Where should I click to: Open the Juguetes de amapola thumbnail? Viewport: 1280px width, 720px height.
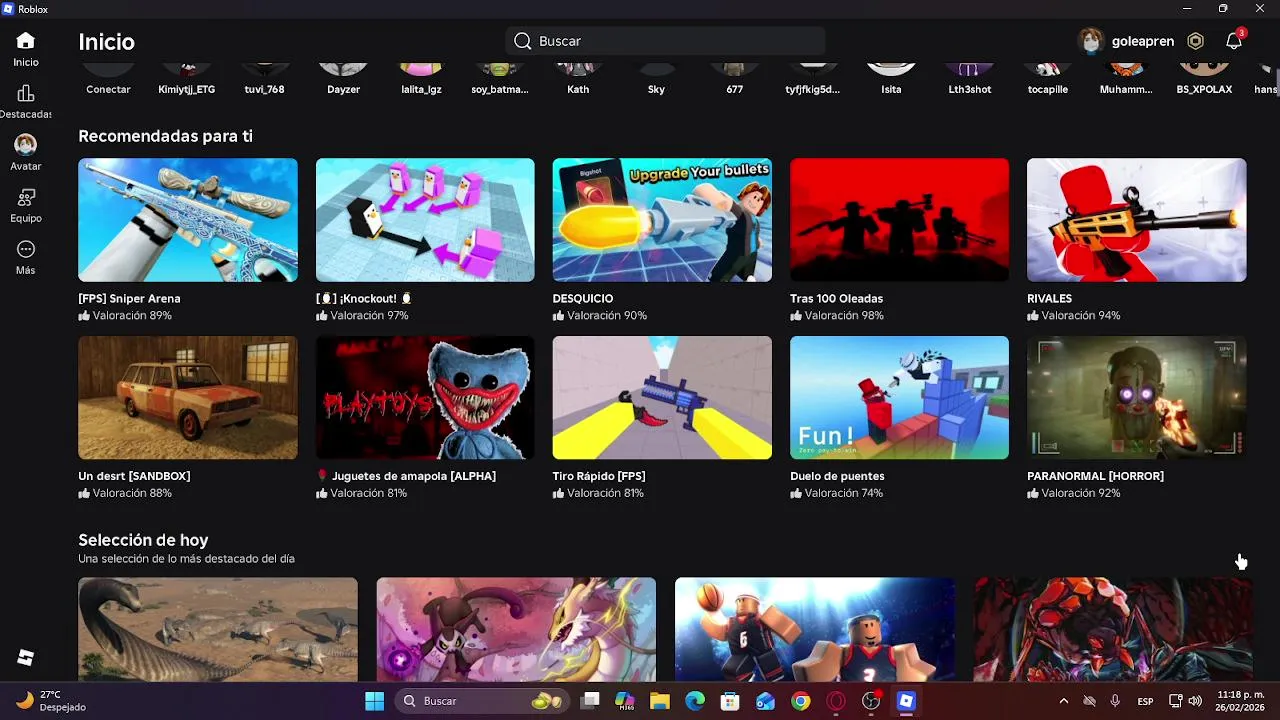(425, 398)
